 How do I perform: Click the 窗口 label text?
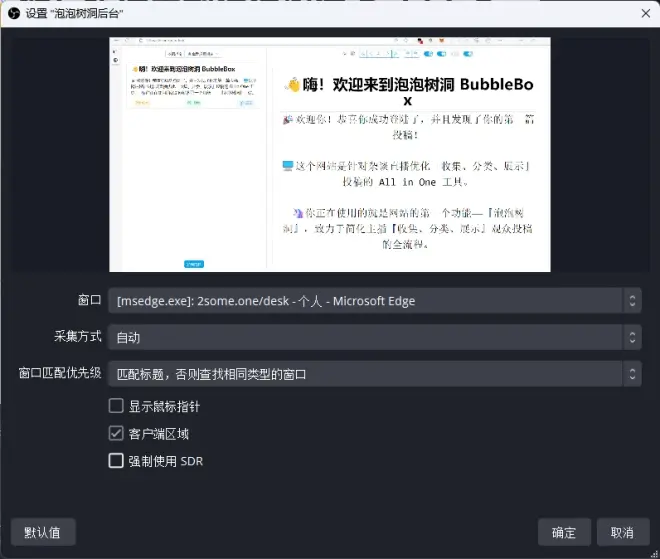click(x=90, y=300)
